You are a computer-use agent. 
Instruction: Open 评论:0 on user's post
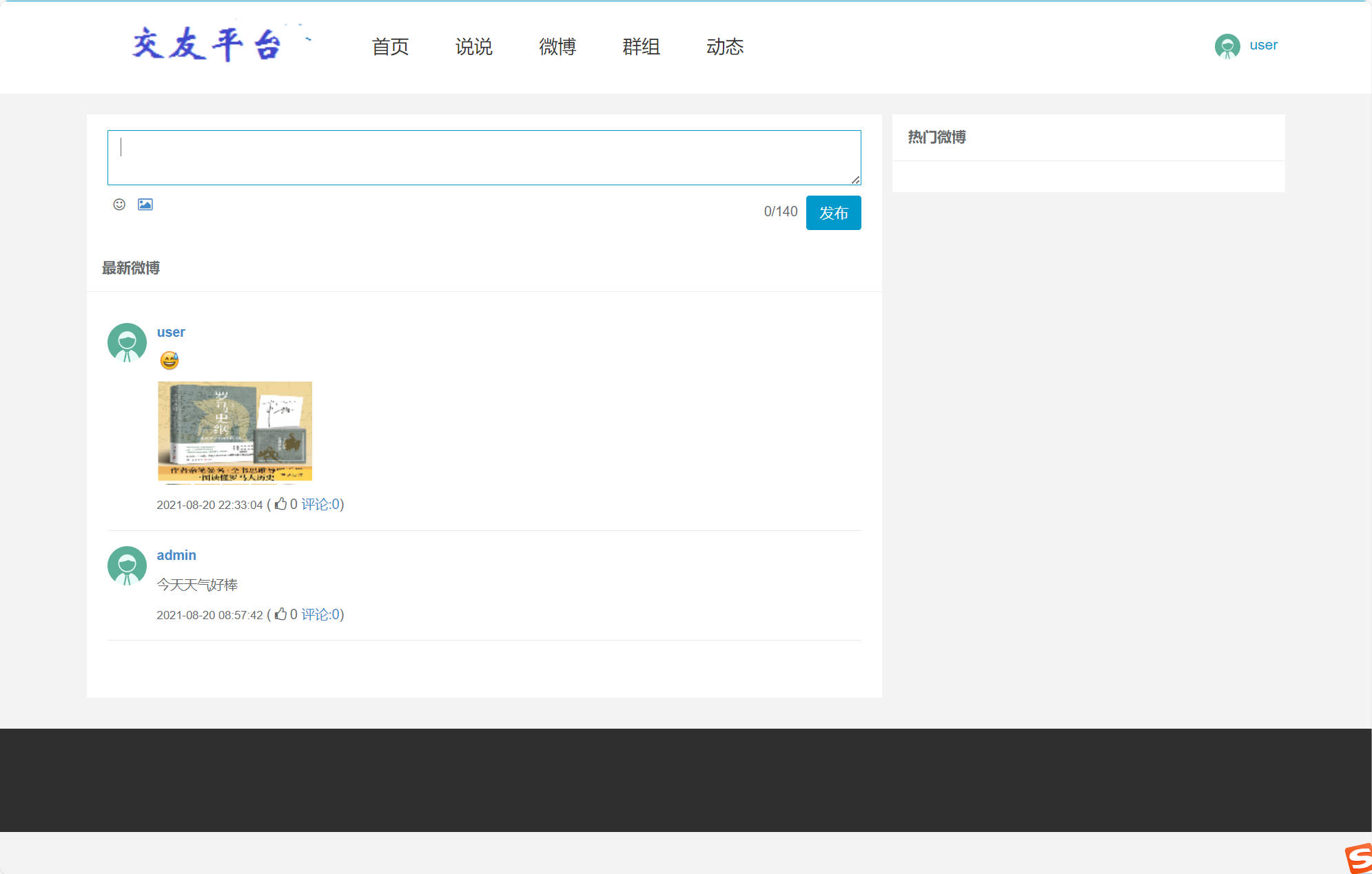click(x=321, y=503)
